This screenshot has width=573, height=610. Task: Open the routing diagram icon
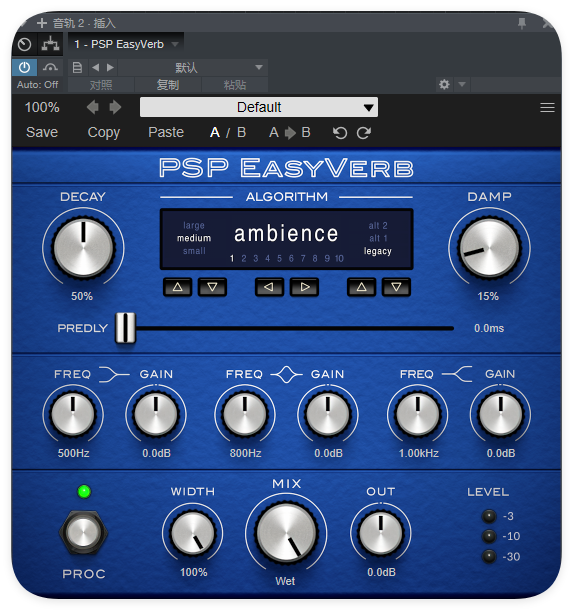coord(51,44)
